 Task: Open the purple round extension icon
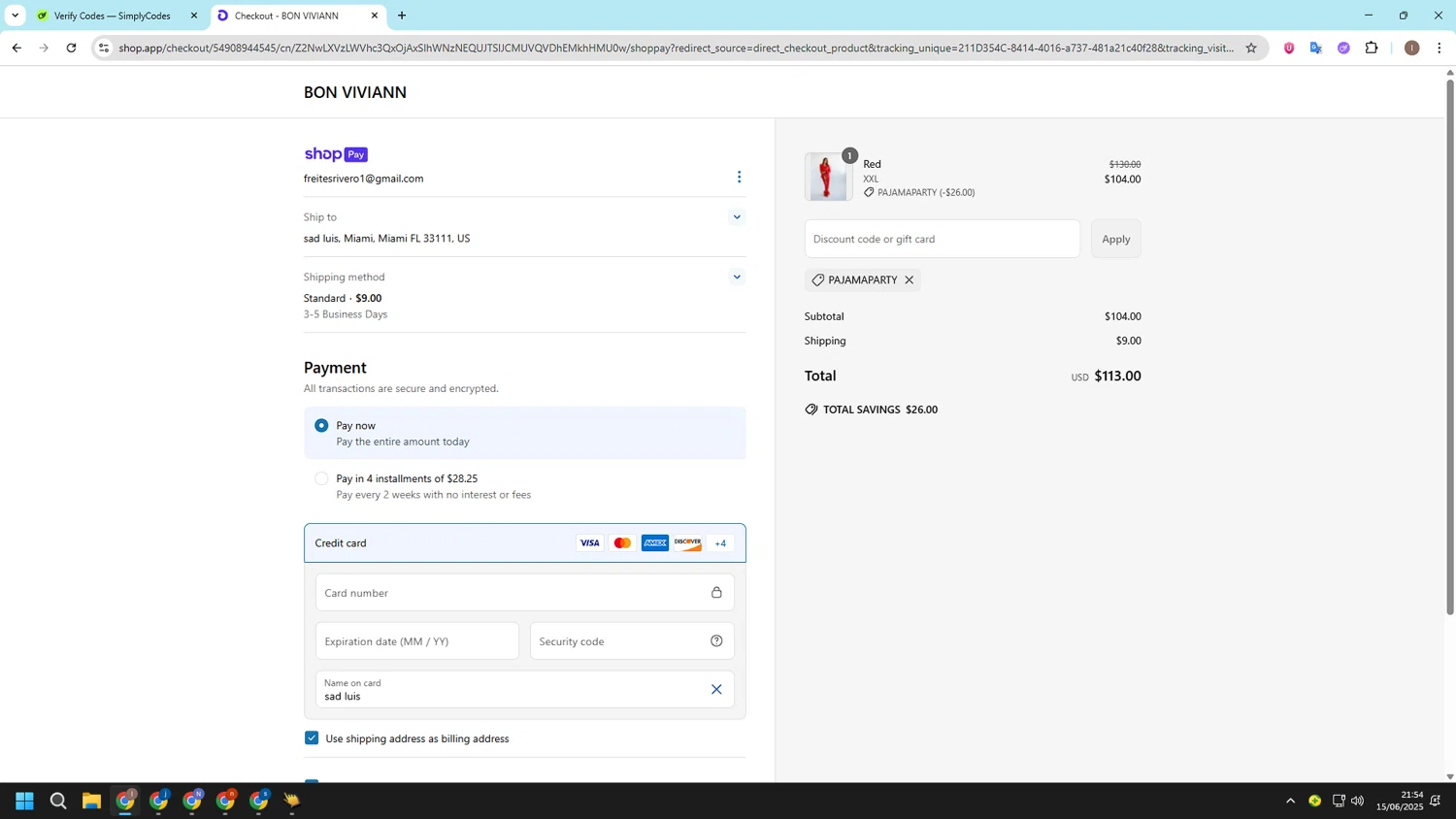tap(1343, 48)
